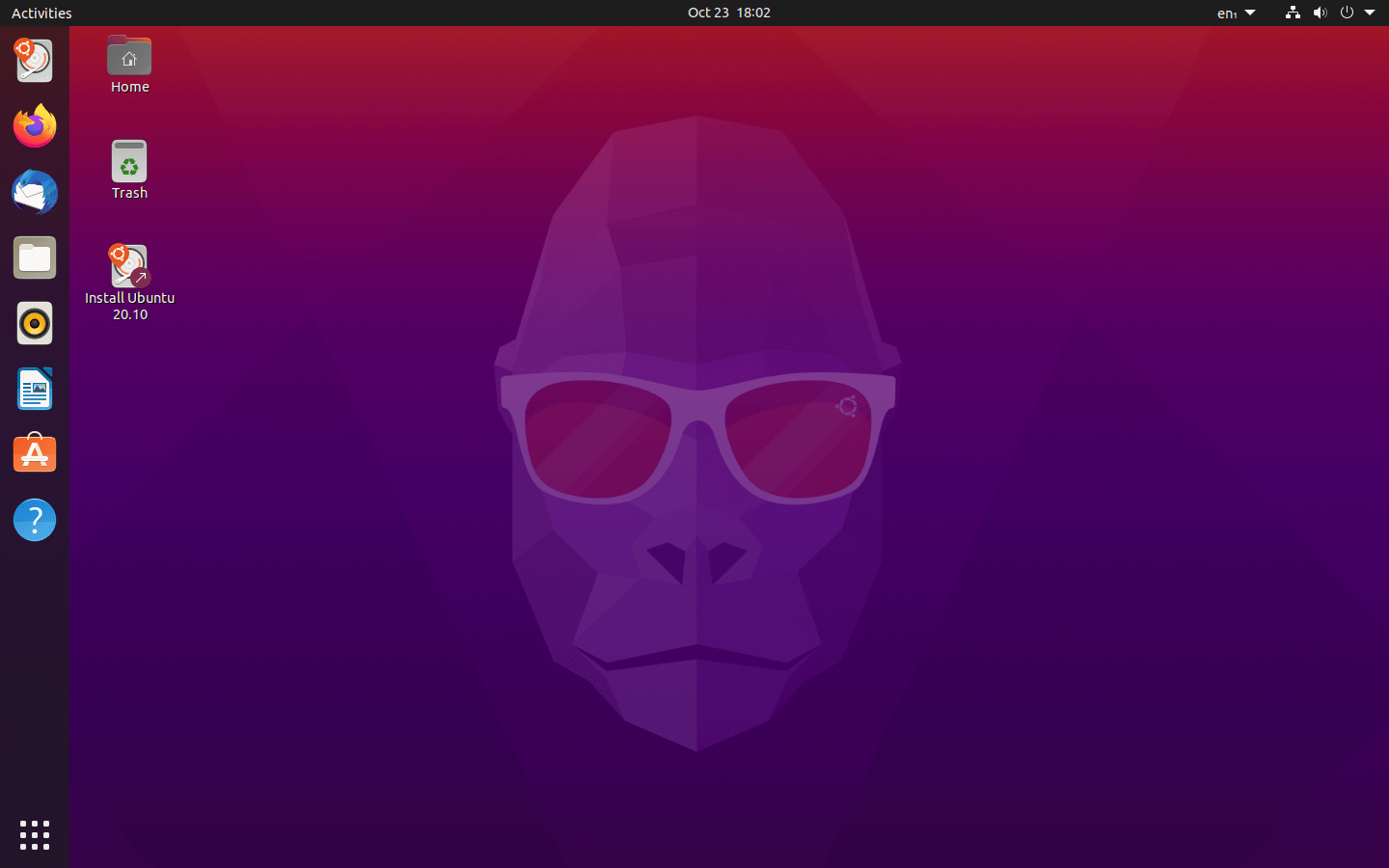Launch the Install Ubuntu icon in the dock

[x=35, y=61]
